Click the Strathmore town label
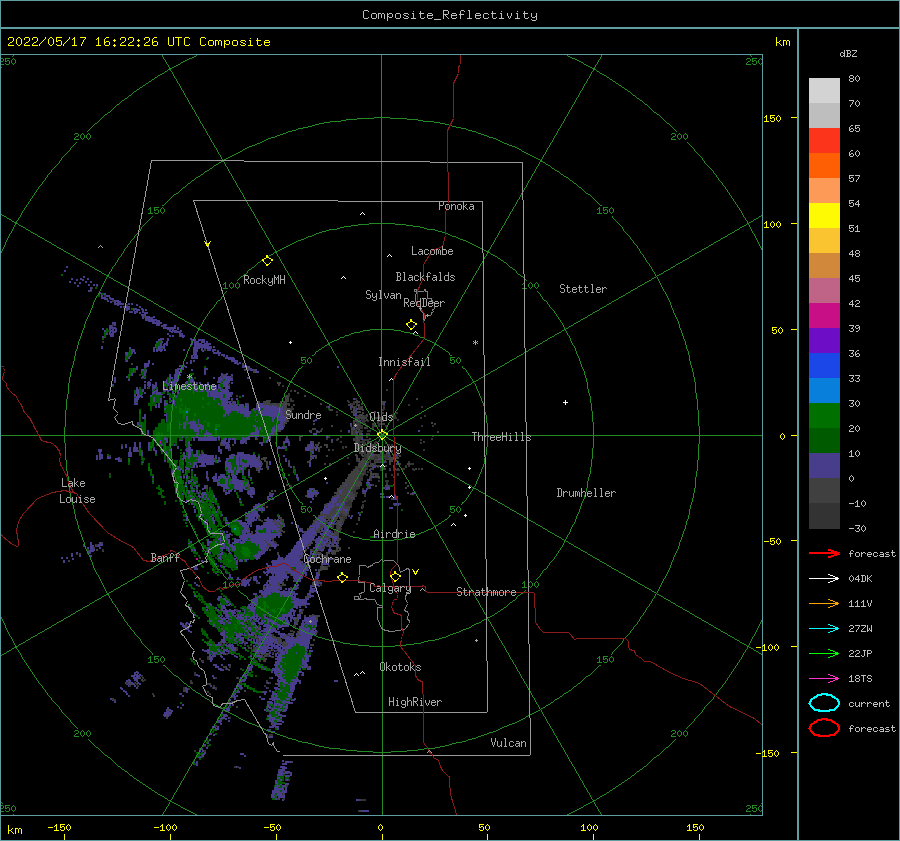The width and height of the screenshot is (900, 841). point(486,592)
